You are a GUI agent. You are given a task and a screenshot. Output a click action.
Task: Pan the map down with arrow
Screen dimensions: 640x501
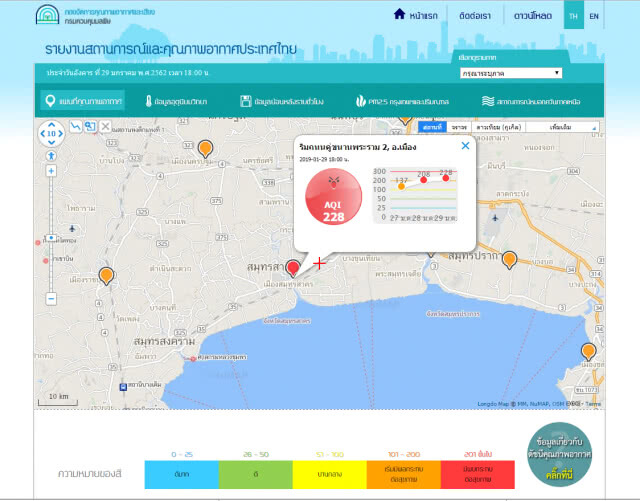coord(51,142)
